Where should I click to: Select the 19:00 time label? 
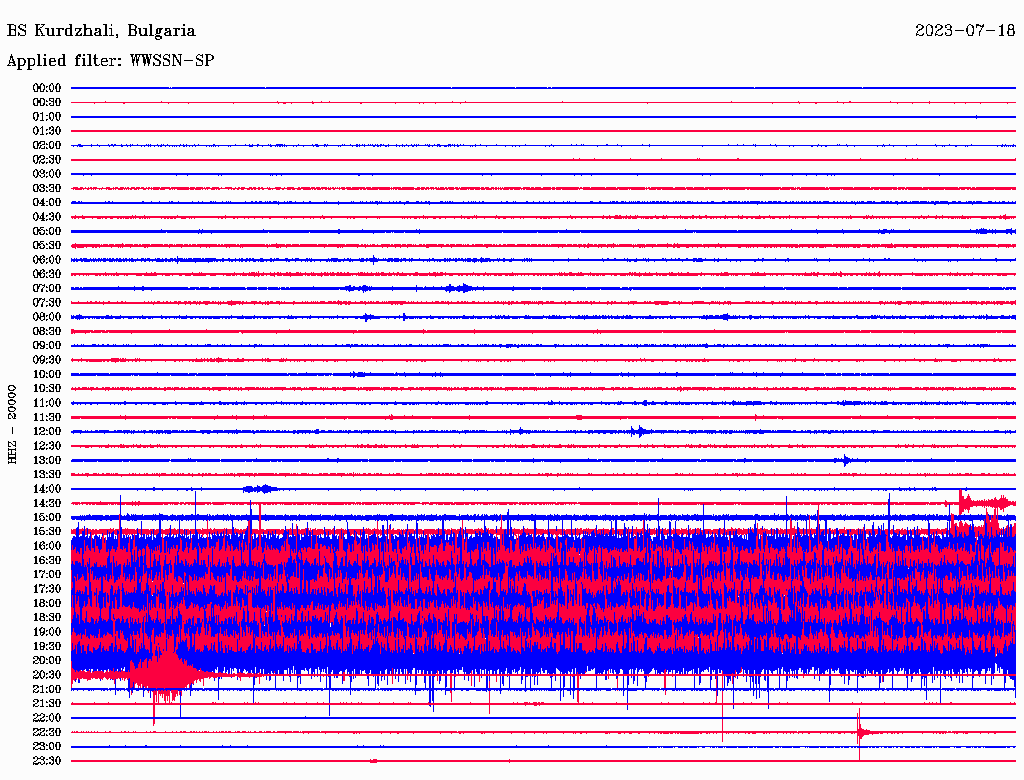pos(47,632)
